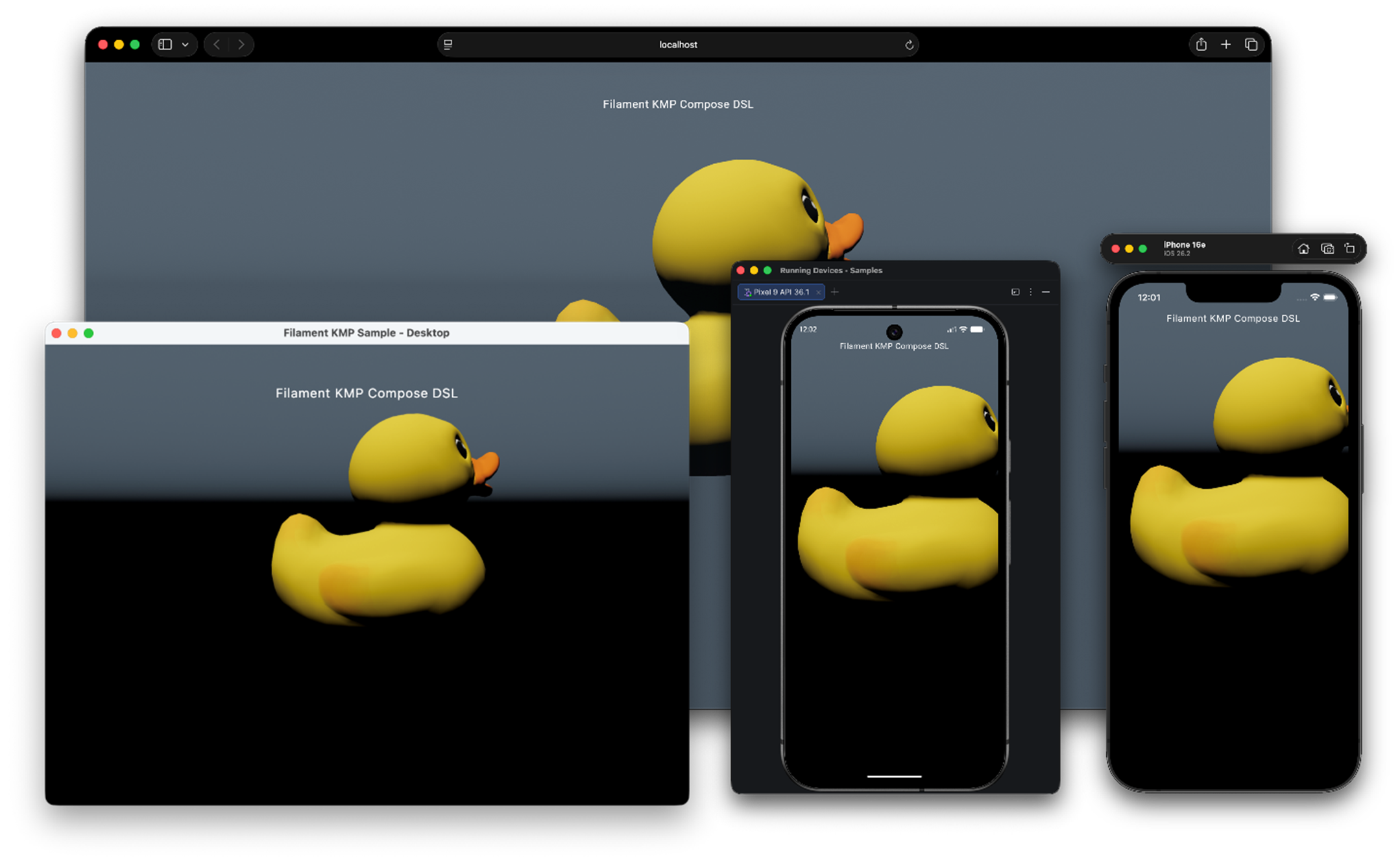Close the Filament KMP Sample Desktop window
Screen dimensions: 1400x865
(56, 333)
